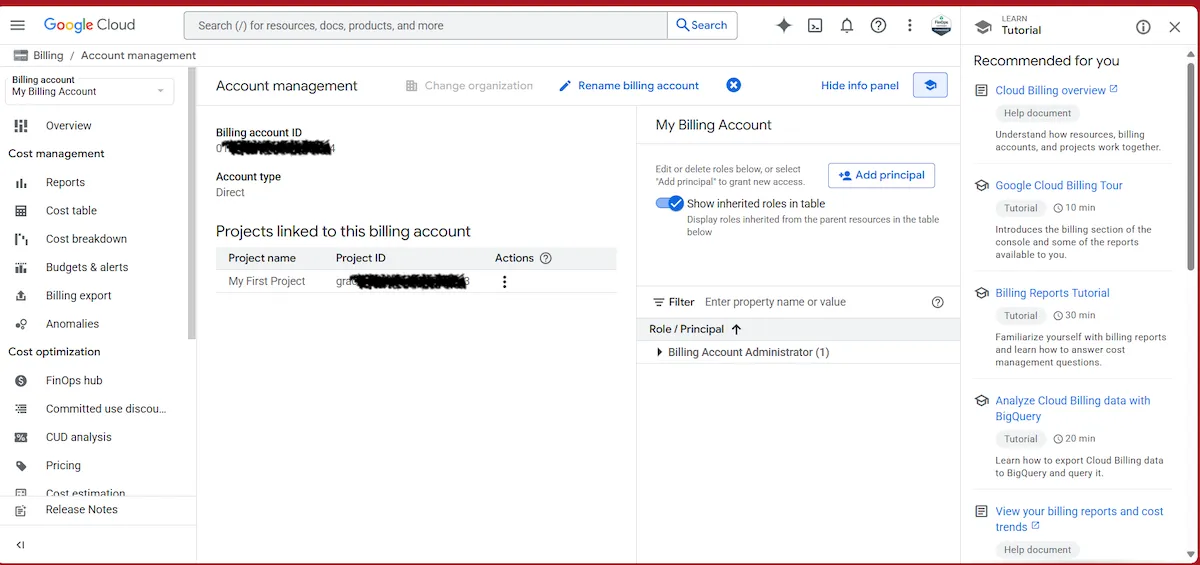The width and height of the screenshot is (1200, 565).
Task: Open the help question mark menu
Action: (x=878, y=25)
